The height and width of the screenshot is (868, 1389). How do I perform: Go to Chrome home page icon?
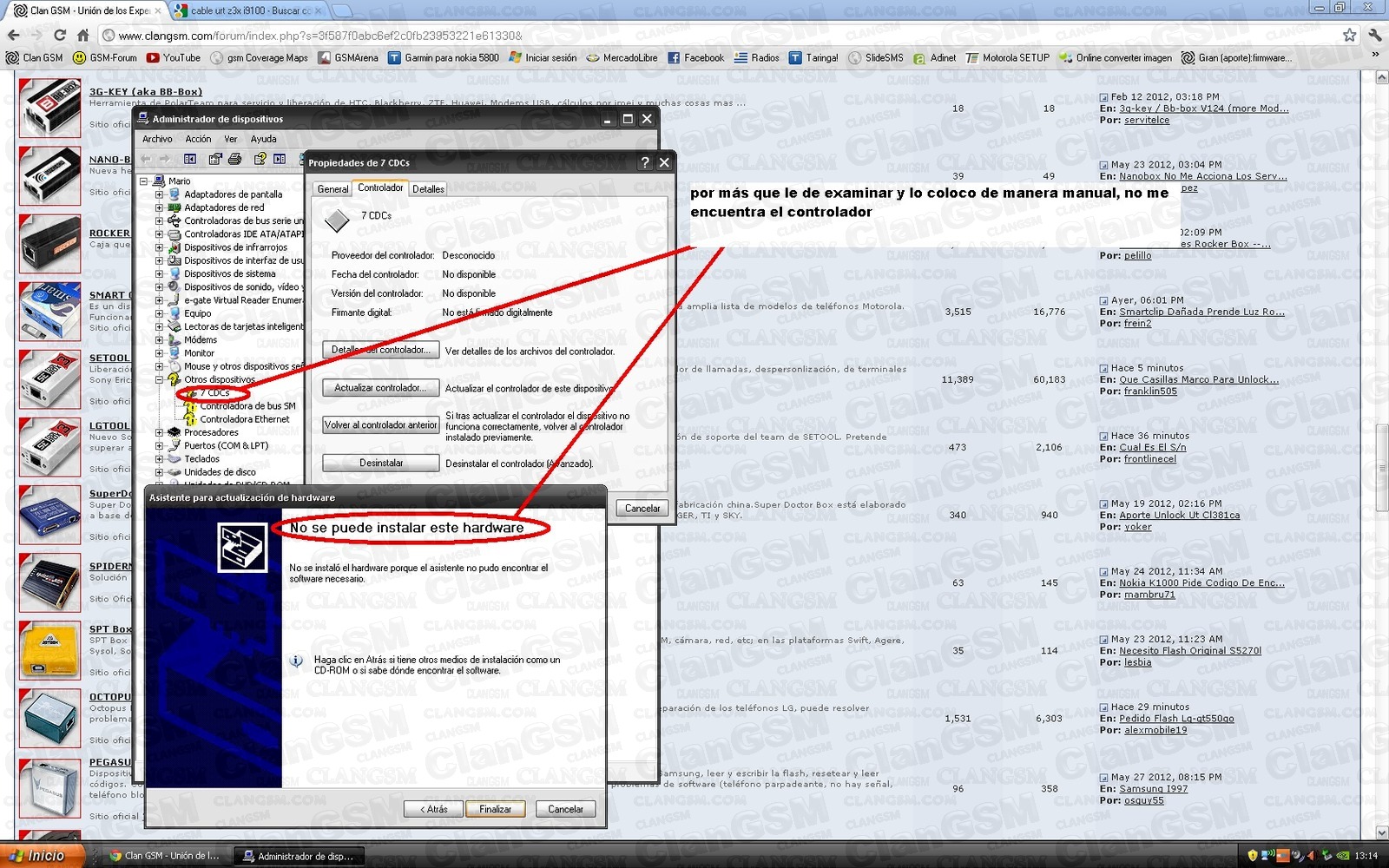[83, 36]
